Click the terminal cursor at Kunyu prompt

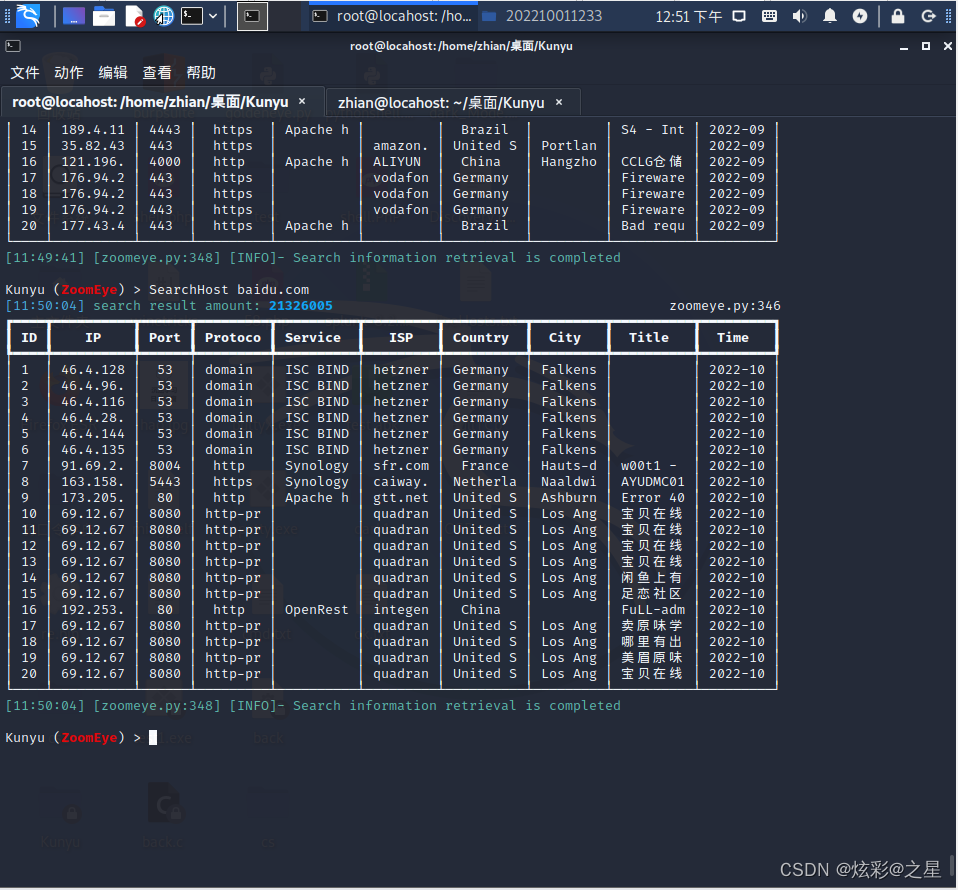click(153, 737)
